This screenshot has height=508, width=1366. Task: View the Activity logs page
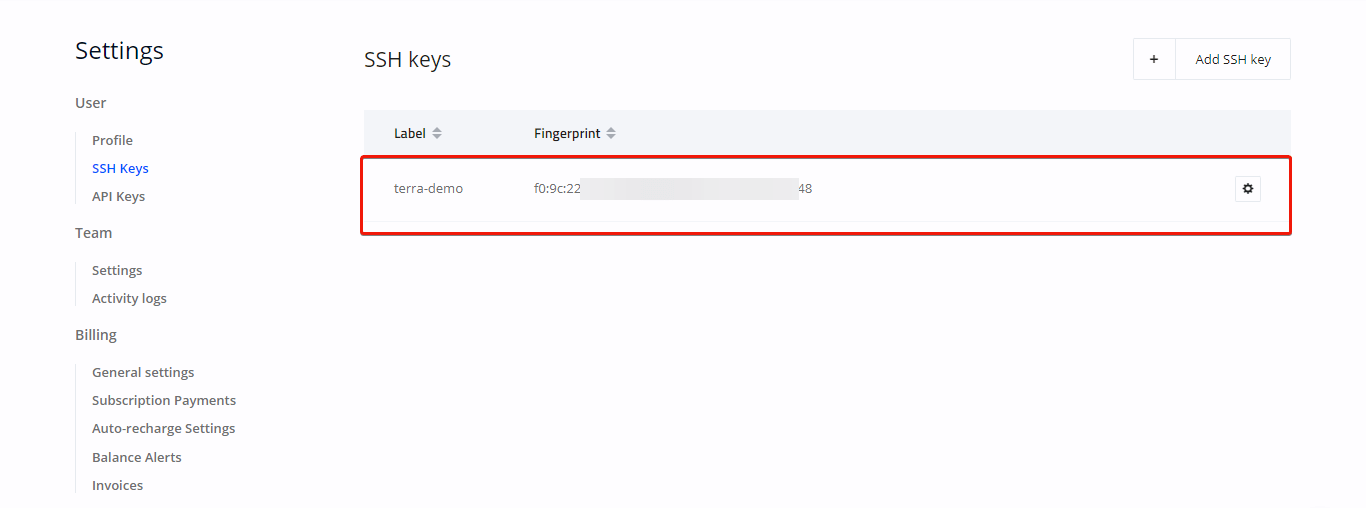point(129,298)
